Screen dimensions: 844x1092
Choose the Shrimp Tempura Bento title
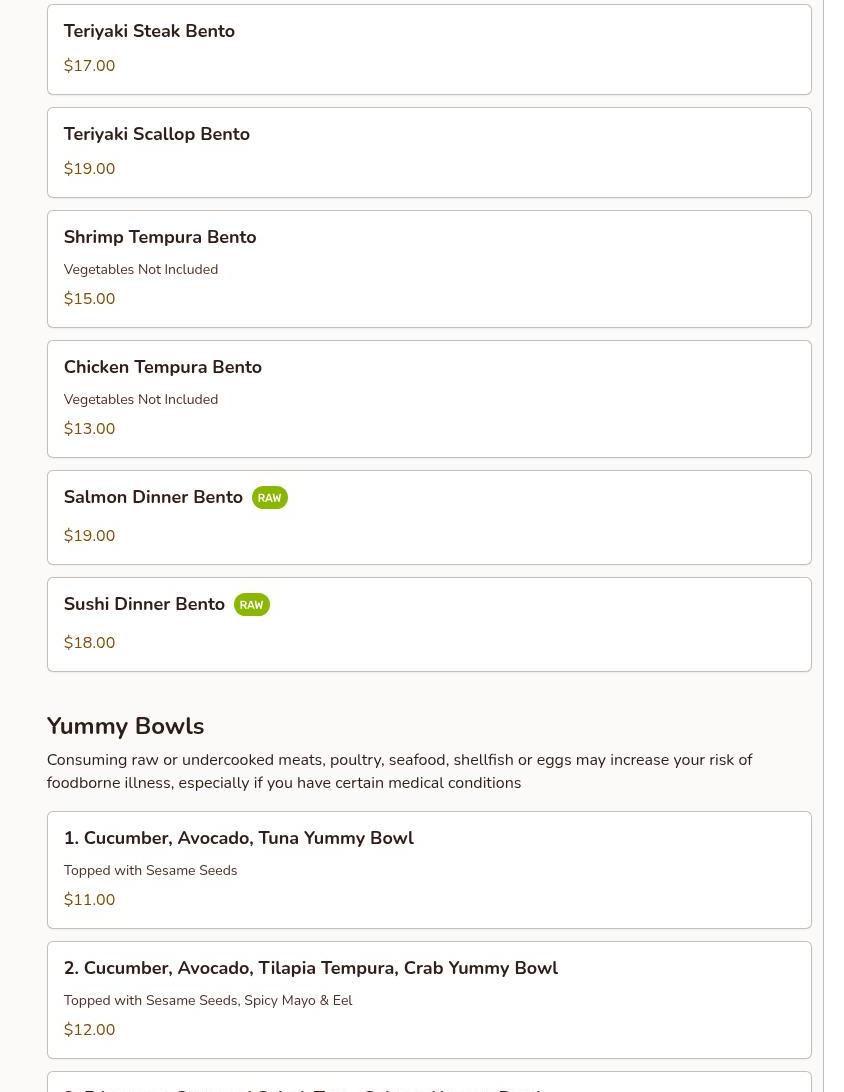[160, 238]
